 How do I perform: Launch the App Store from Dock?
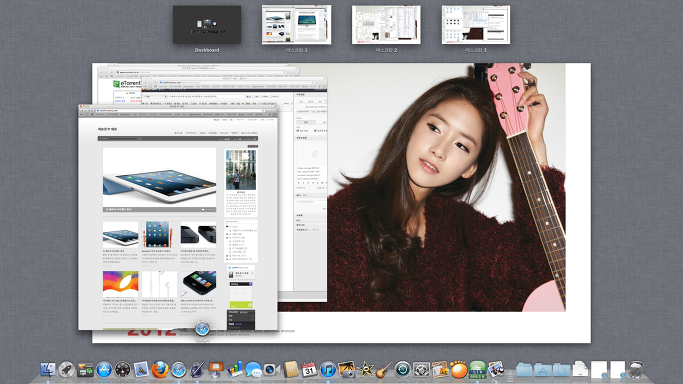104,370
